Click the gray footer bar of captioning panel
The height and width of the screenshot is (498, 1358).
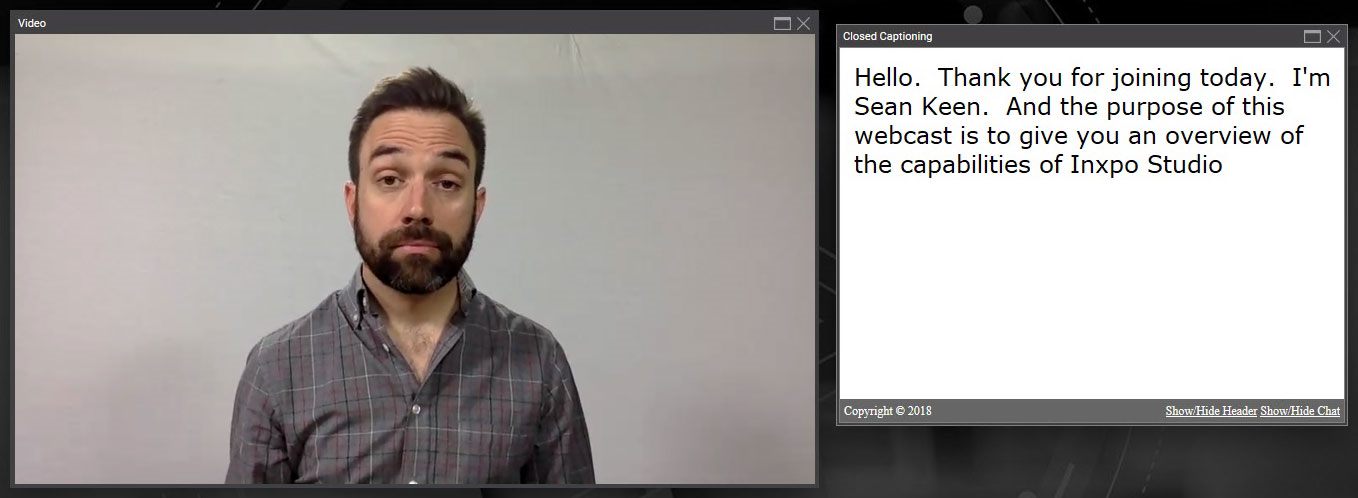pos(1091,411)
